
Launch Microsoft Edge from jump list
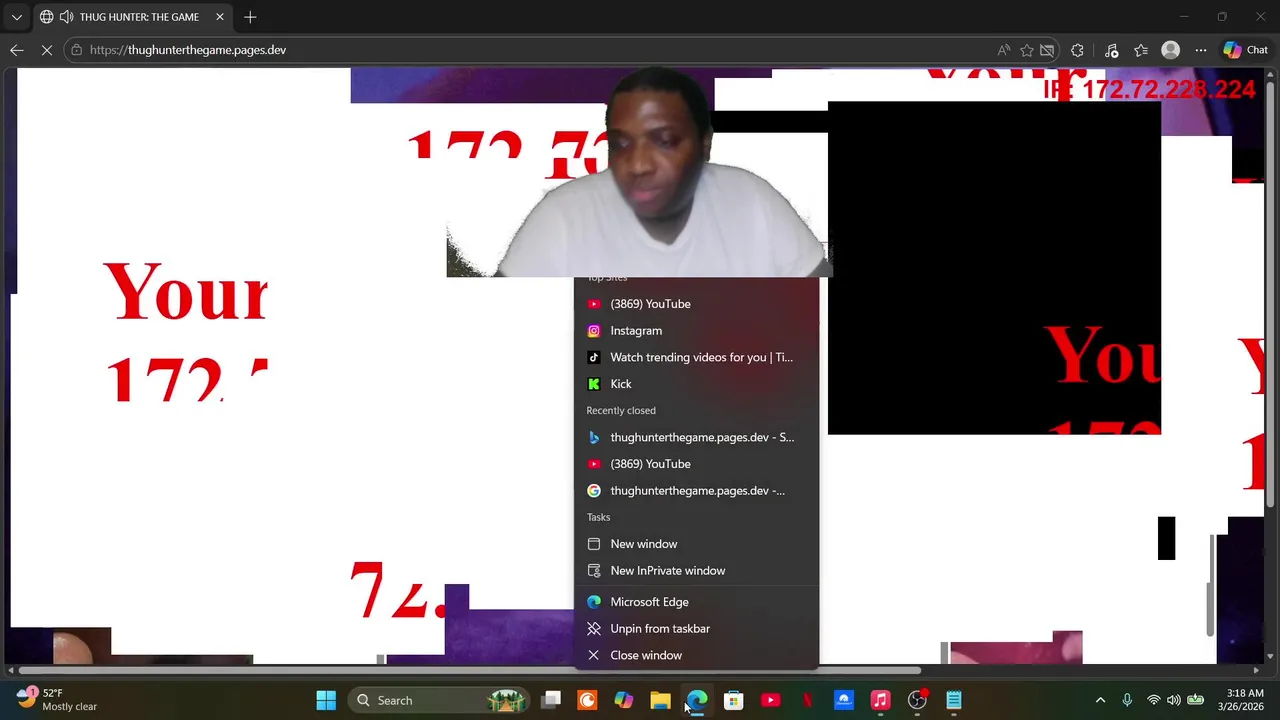click(x=696, y=602)
